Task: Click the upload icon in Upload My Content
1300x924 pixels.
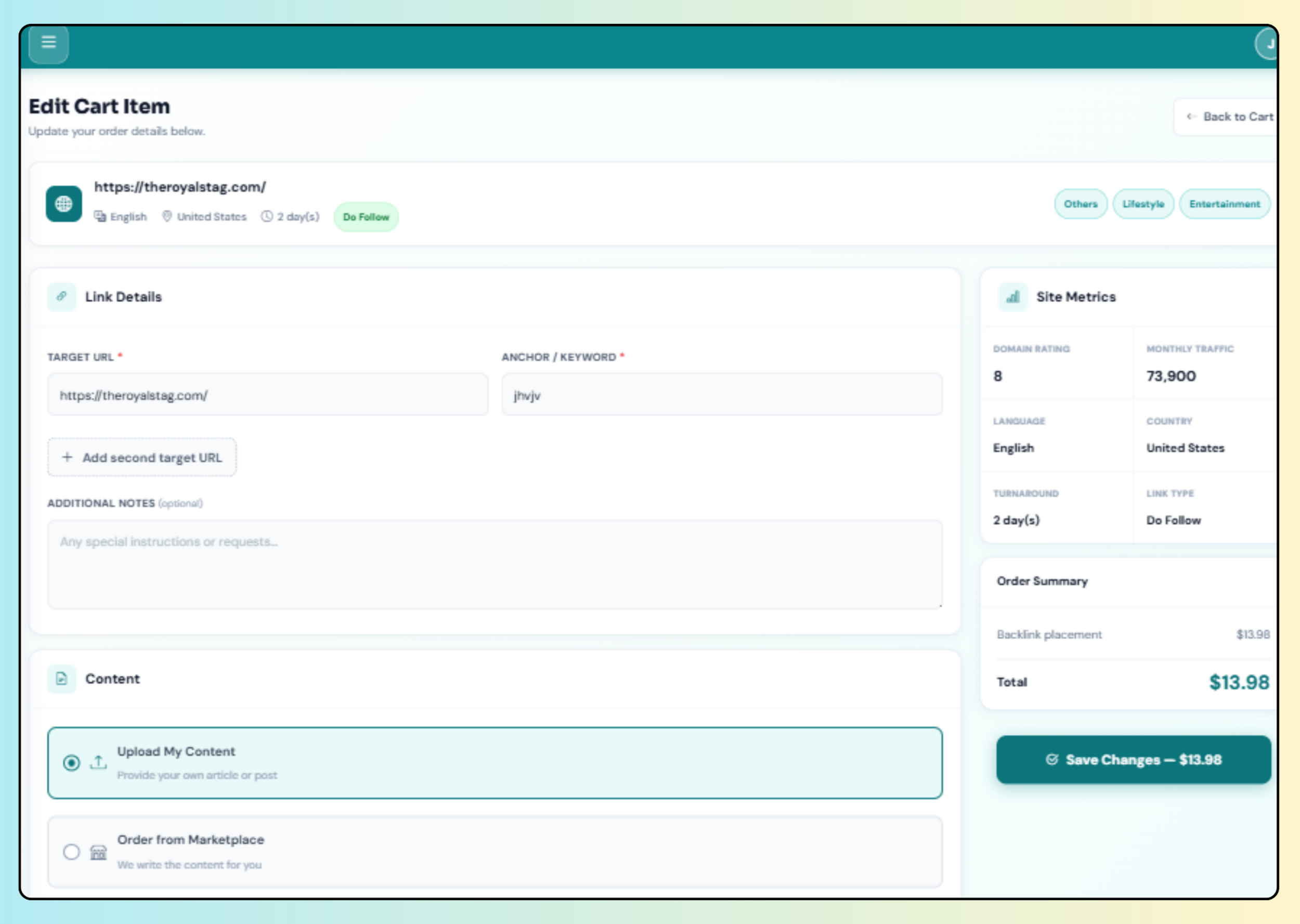Action: tap(98, 762)
